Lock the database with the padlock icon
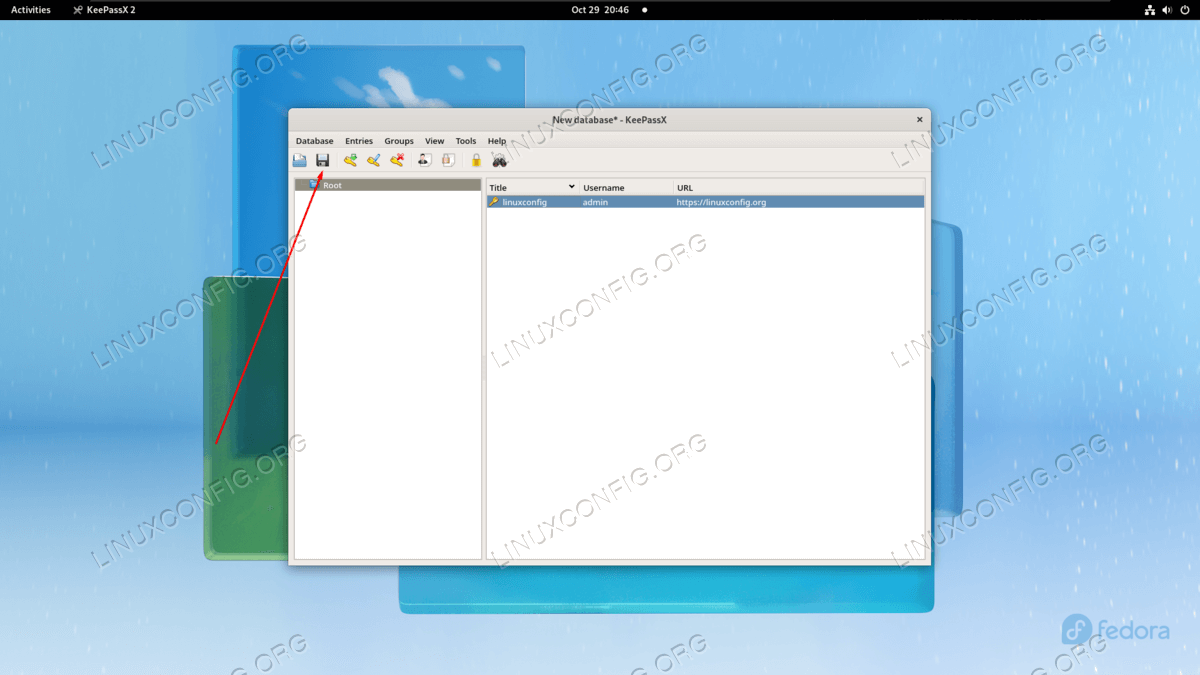This screenshot has height=675, width=1200. (x=476, y=160)
